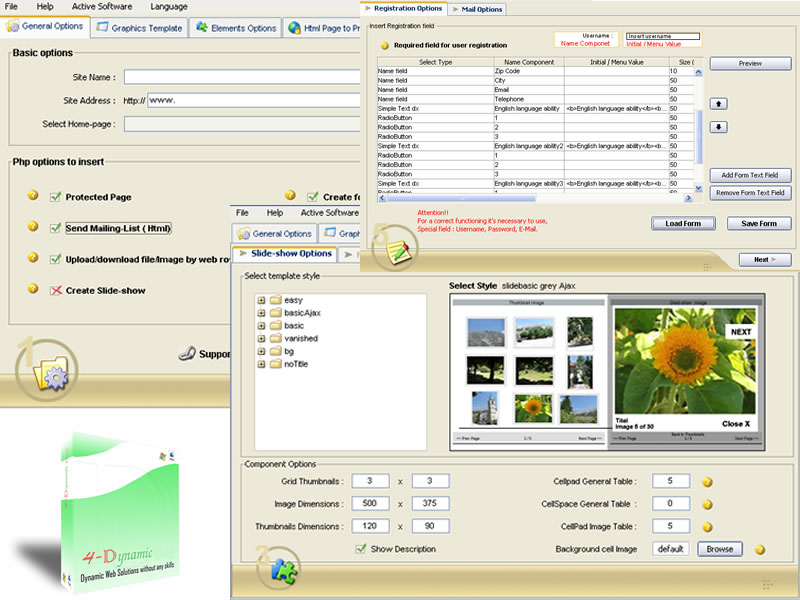Viewport: 800px width, 600px height.
Task: Click Close X in the slide-show preview
Action: (x=736, y=424)
